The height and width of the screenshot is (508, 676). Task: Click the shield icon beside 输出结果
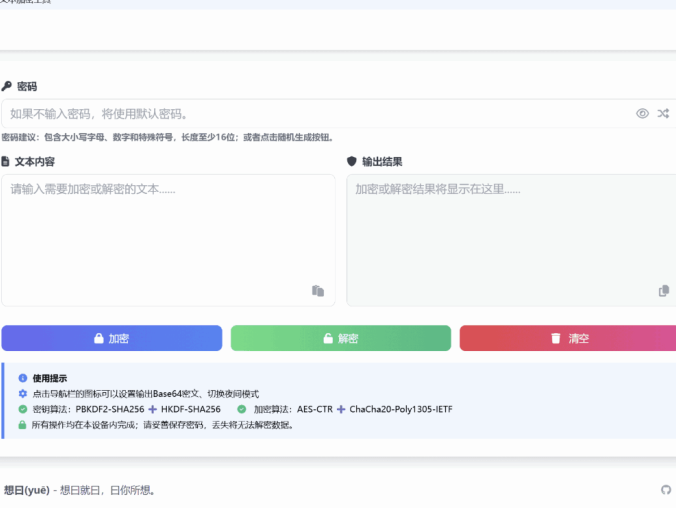click(352, 161)
